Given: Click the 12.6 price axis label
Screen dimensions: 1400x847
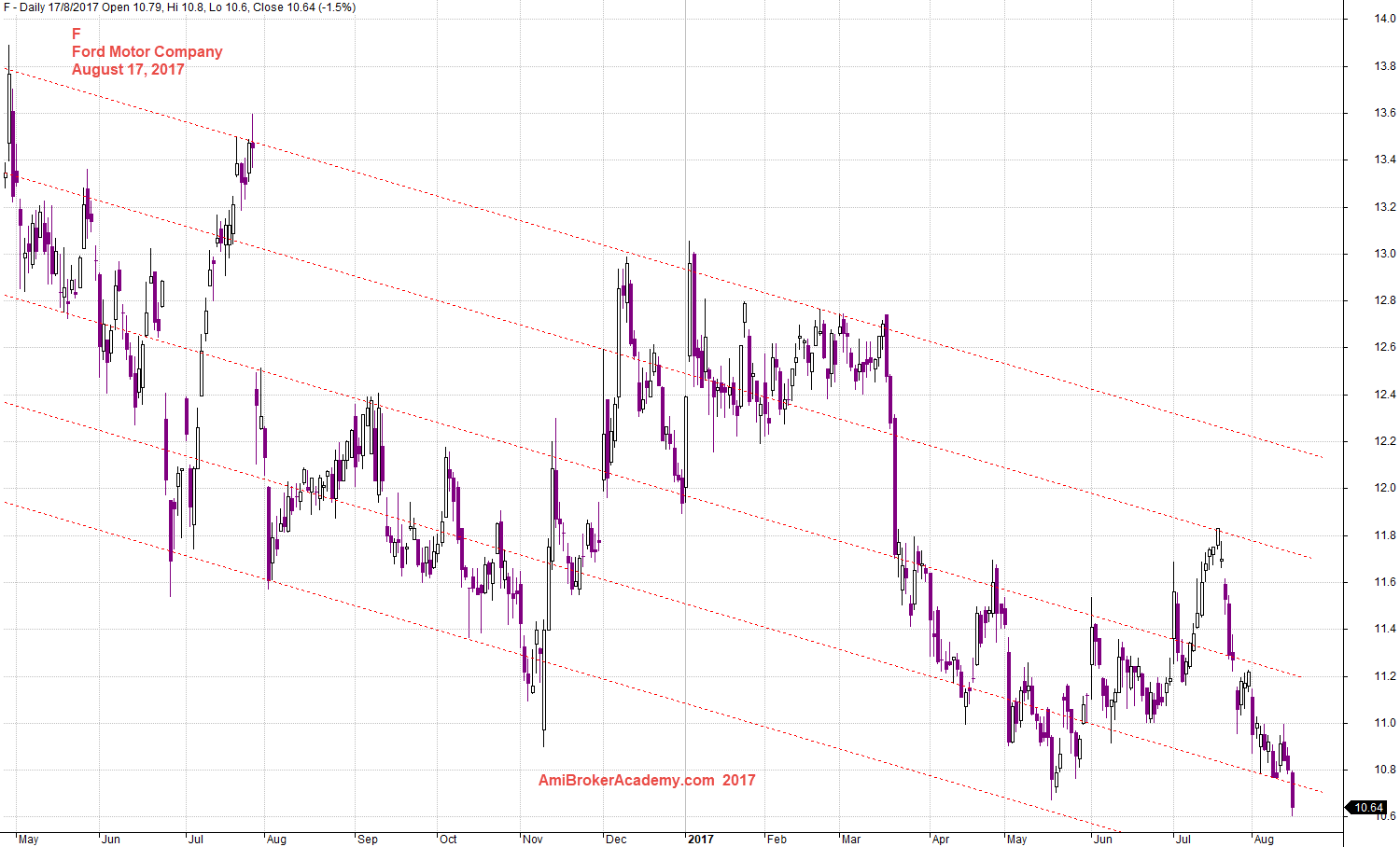Looking at the screenshot, I should pos(1384,347).
